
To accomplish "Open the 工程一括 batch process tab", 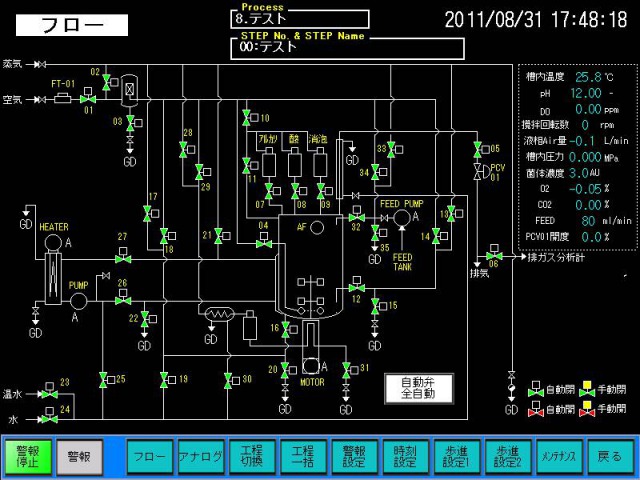I will pos(303,457).
